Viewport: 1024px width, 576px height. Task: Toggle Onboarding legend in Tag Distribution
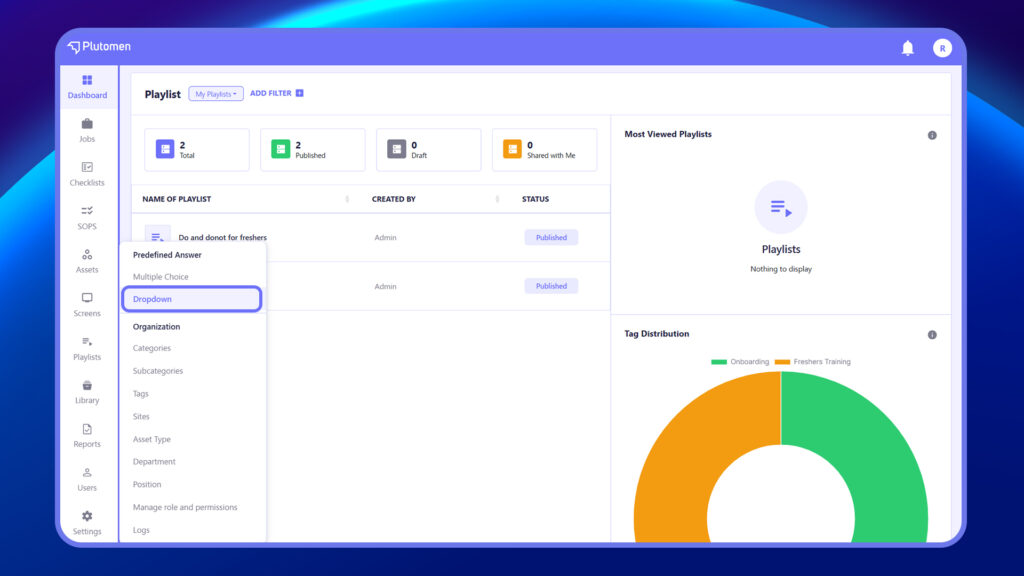(740, 362)
